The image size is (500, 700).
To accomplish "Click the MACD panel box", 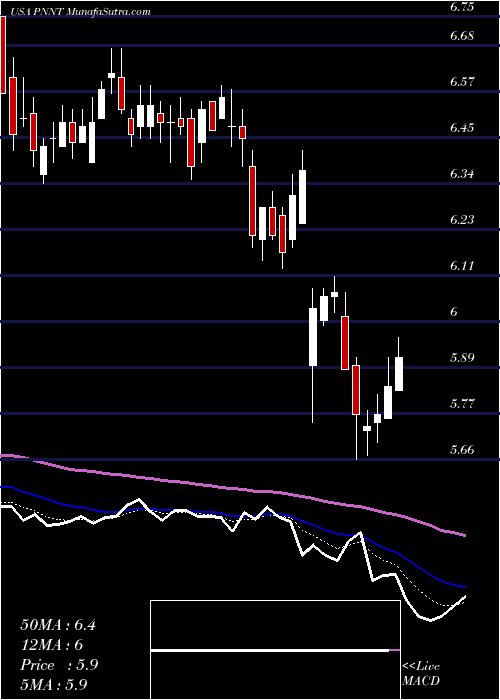I will click(275, 650).
